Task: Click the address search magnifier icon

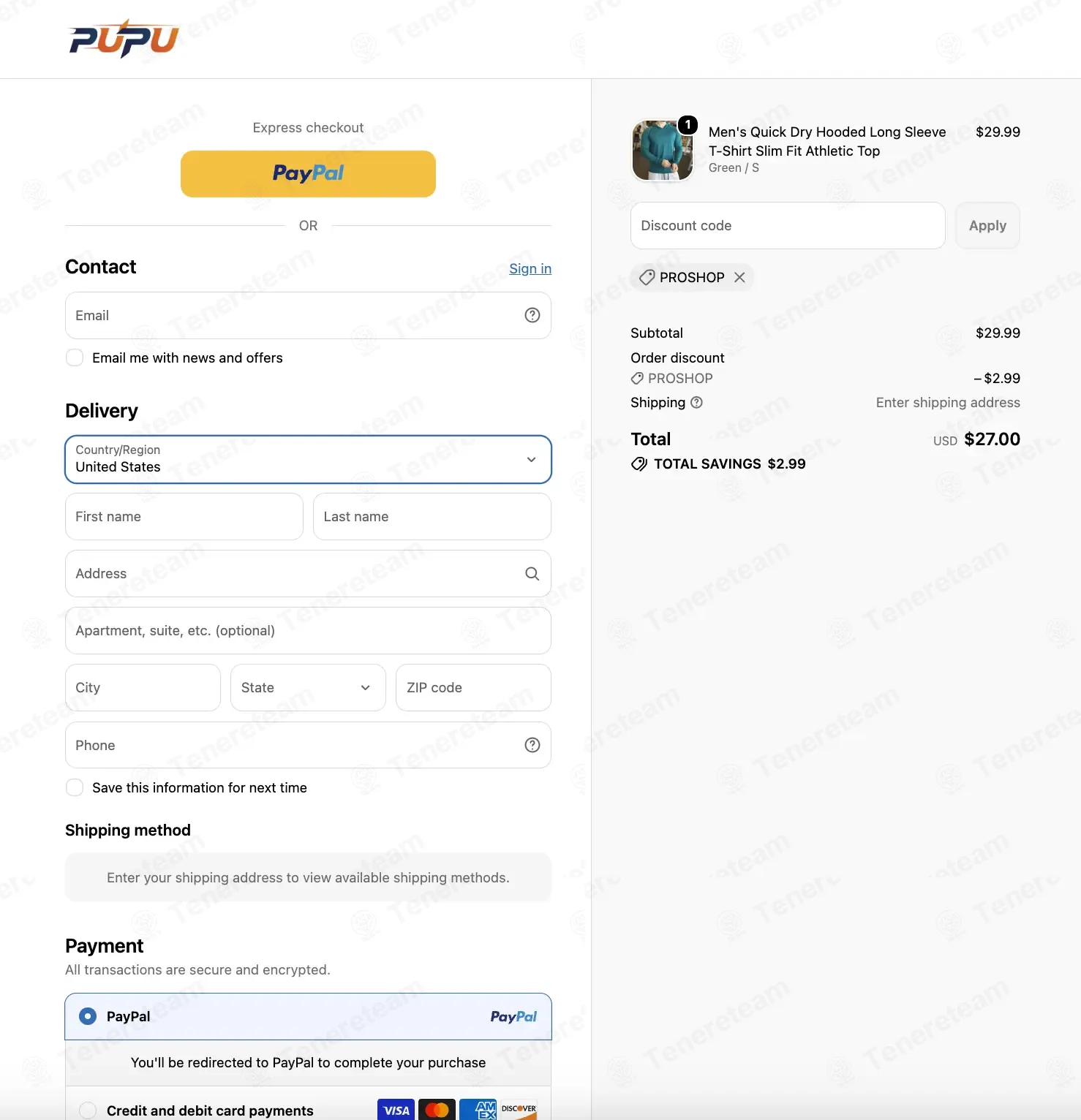Action: (x=532, y=574)
